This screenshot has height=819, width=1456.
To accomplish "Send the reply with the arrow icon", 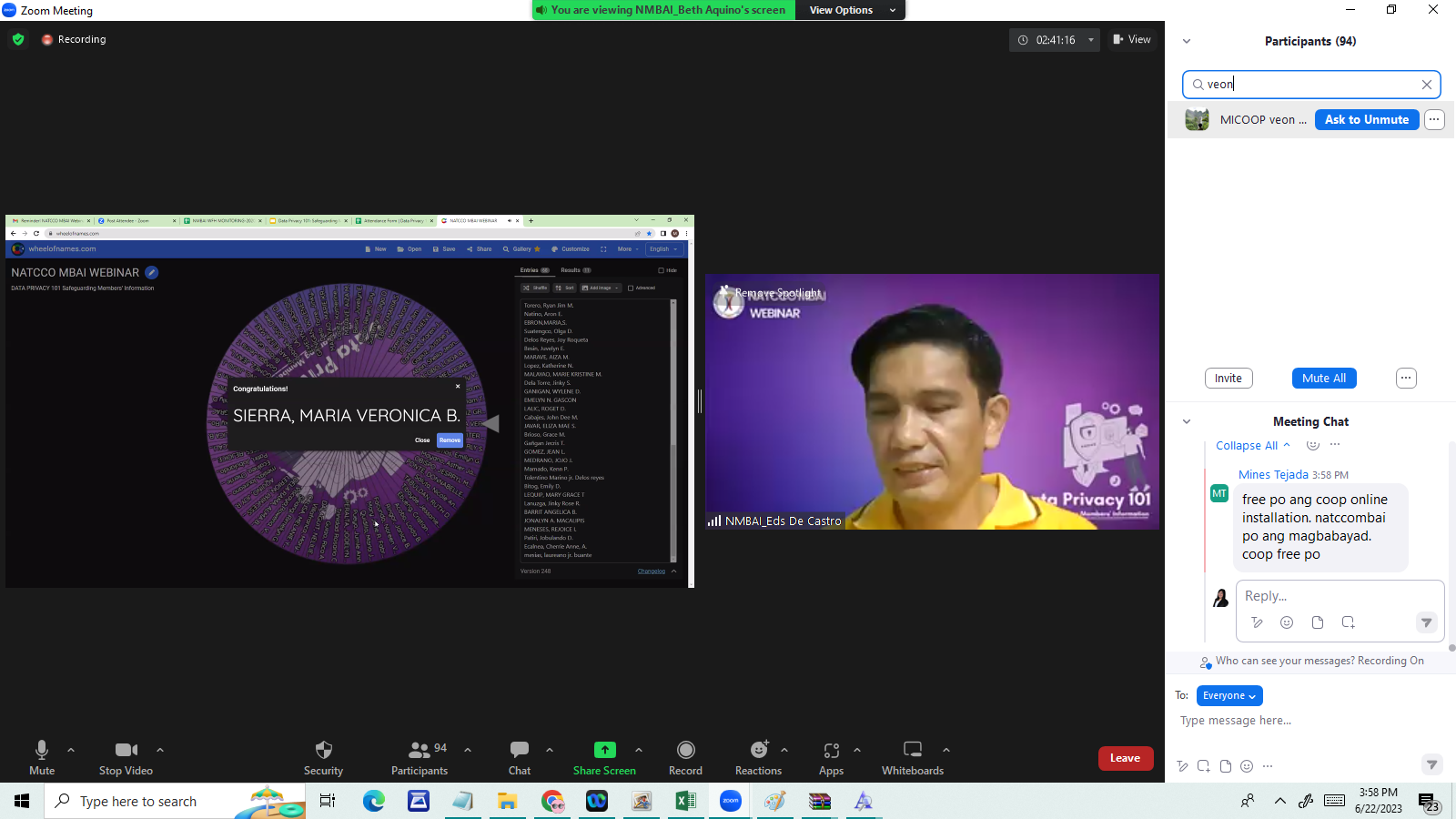I will [1426, 622].
